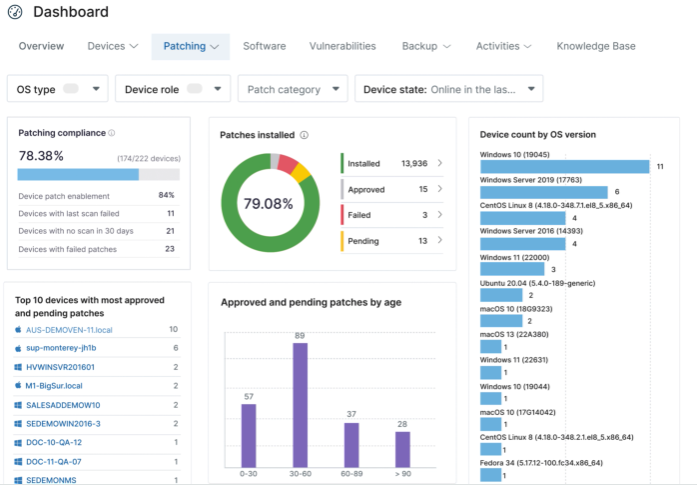
Task: Open Approved patches details arrow
Action: coord(440,189)
